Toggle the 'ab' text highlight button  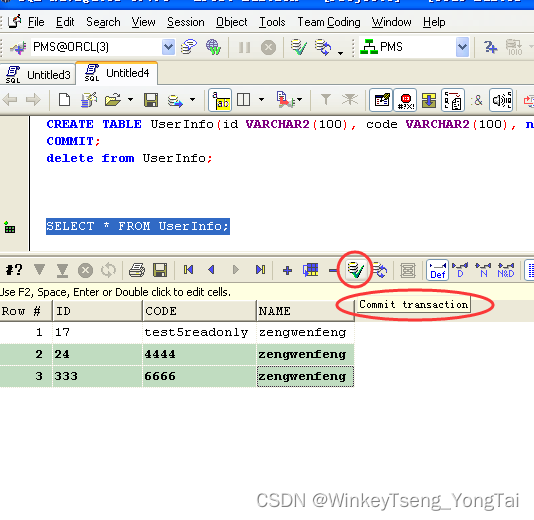pyautogui.click(x=220, y=100)
